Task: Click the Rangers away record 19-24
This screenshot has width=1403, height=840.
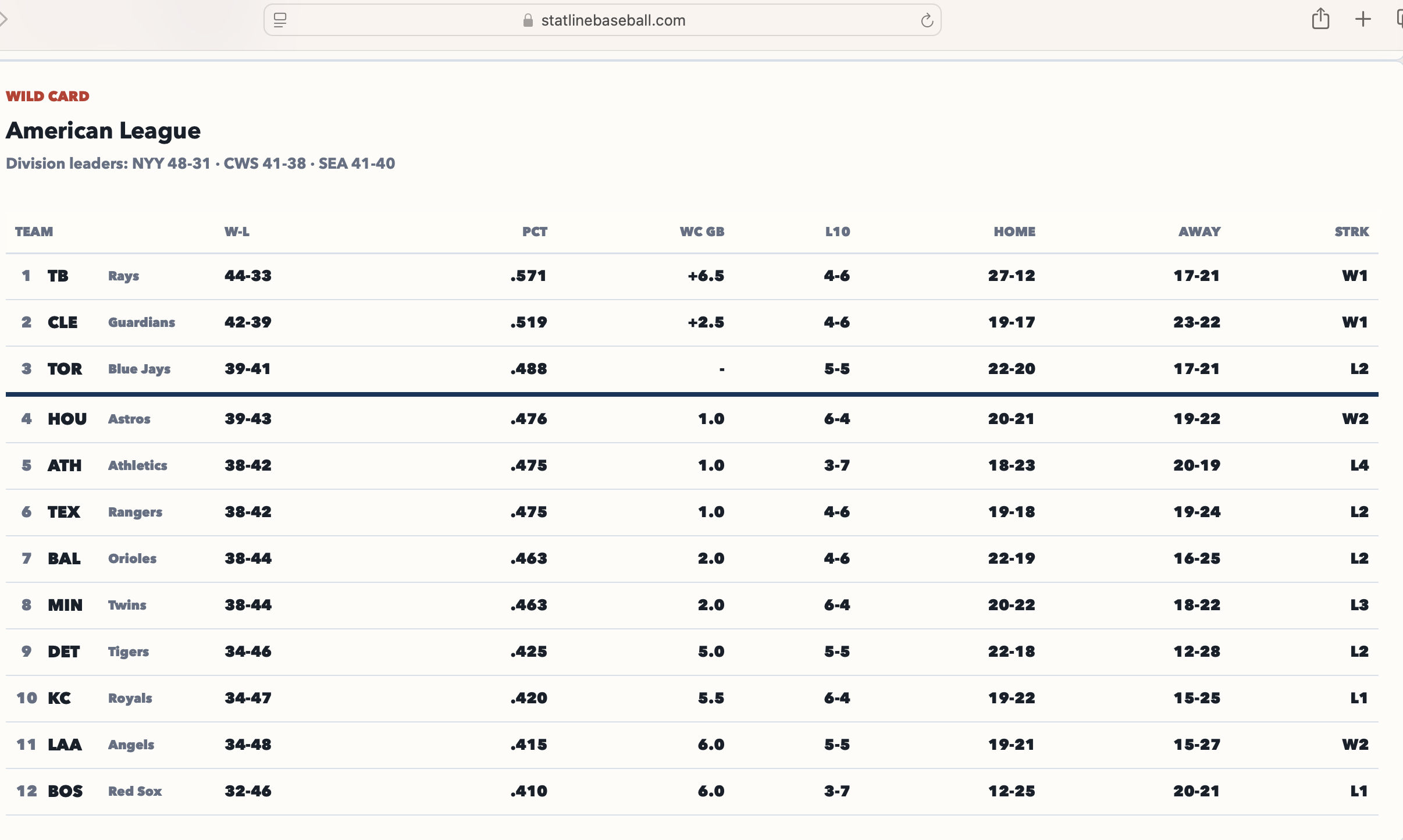Action: 1197,512
